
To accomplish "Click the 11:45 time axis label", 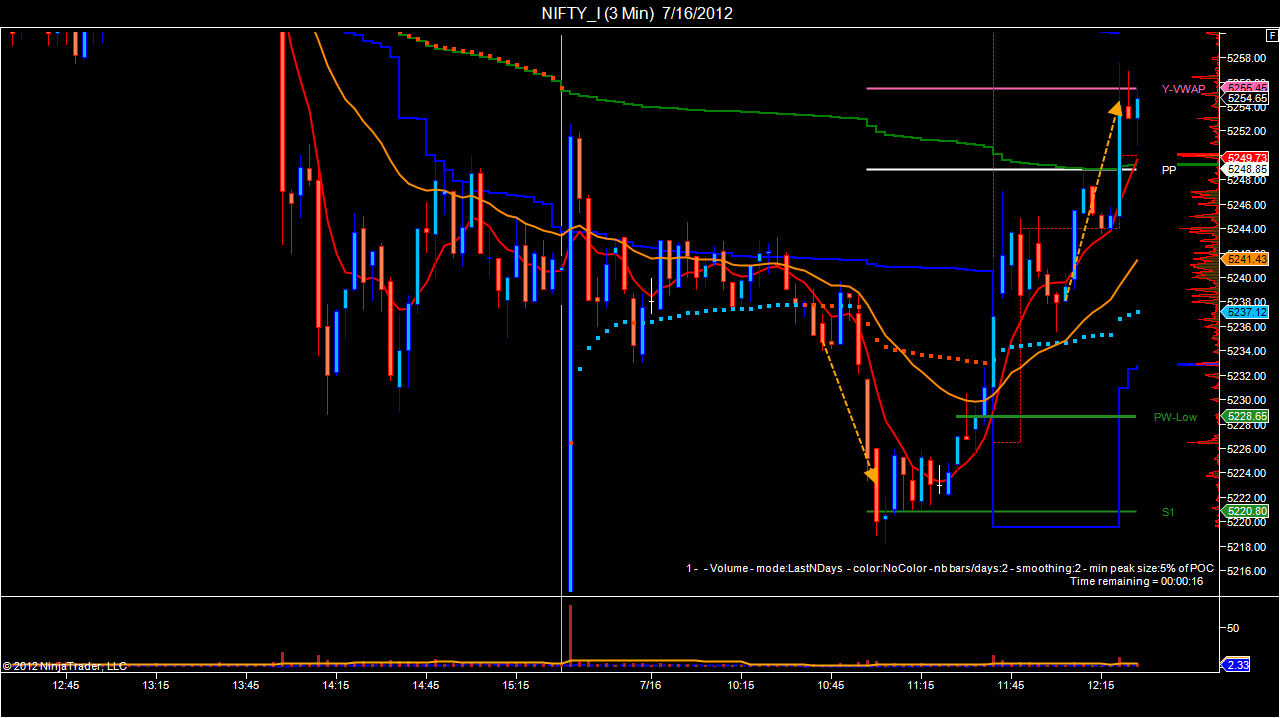I will 1010,686.
